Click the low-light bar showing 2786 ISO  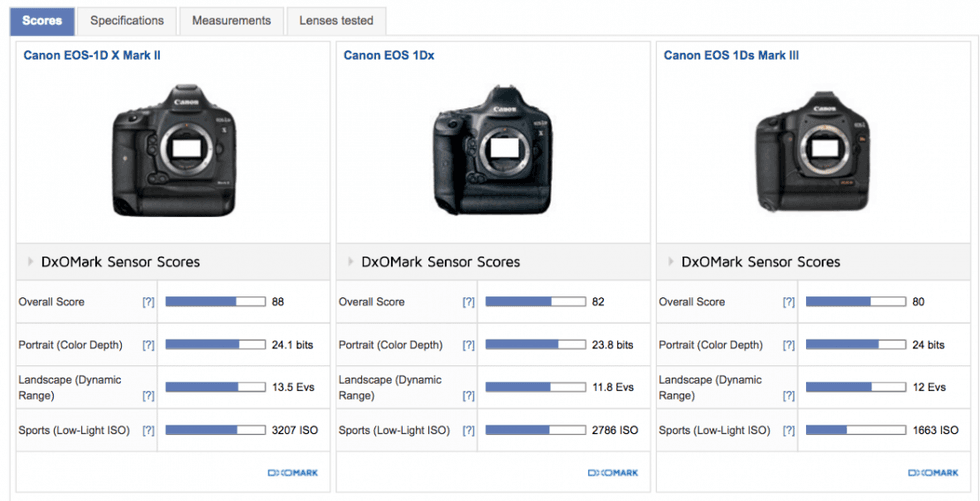coord(536,430)
